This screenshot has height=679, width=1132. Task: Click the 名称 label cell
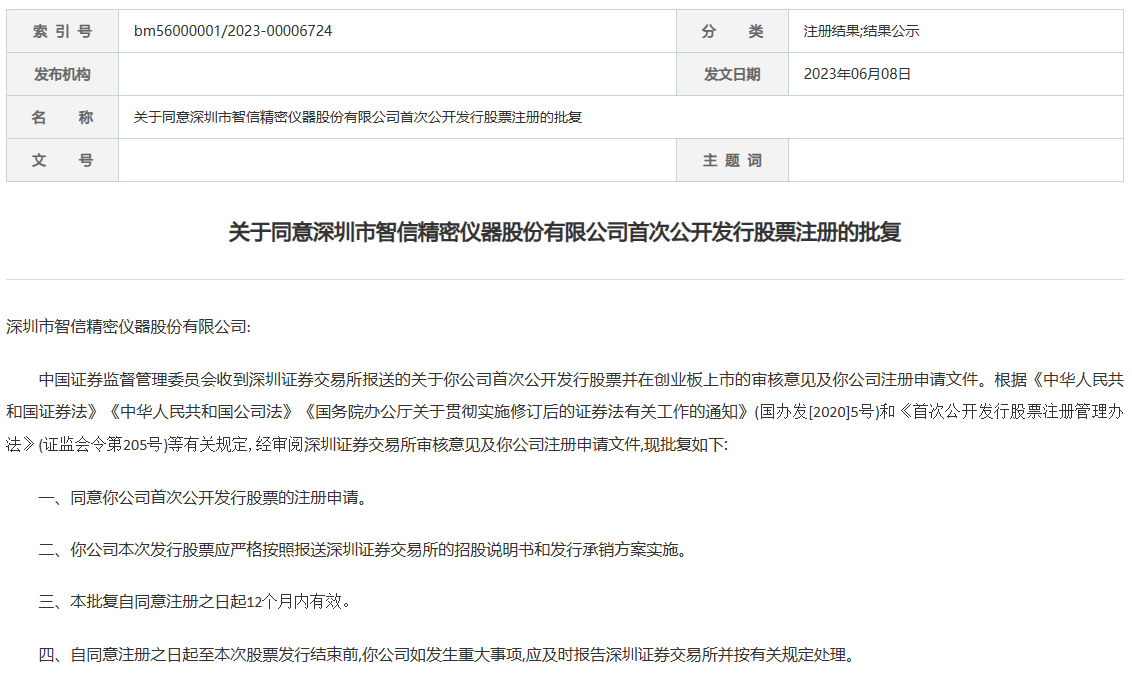point(62,117)
